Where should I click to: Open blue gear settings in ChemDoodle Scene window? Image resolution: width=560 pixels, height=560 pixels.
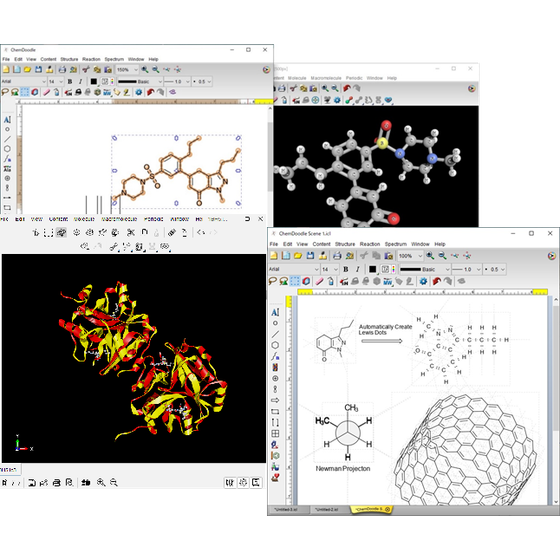423,281
